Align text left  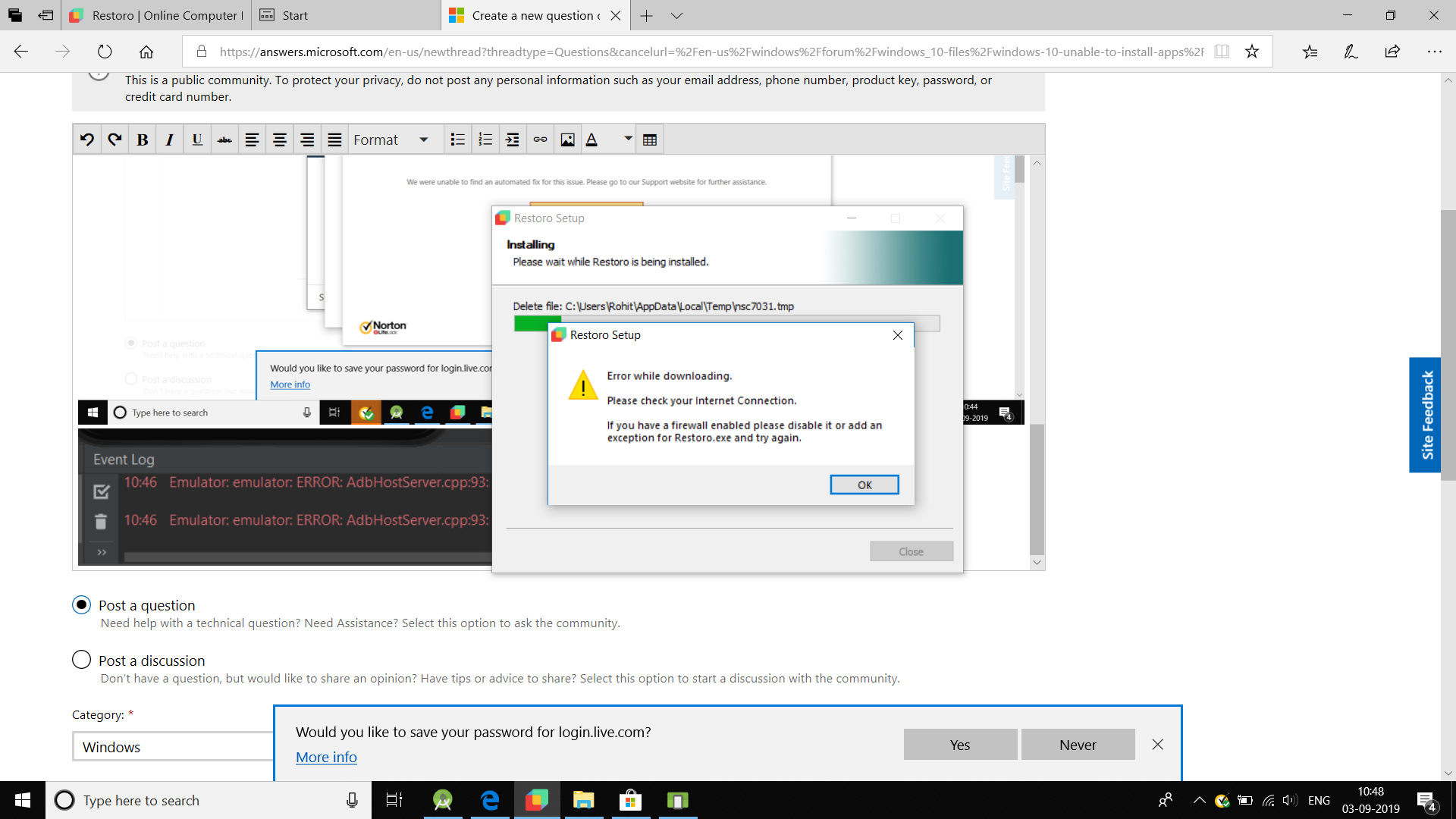pyautogui.click(x=252, y=140)
